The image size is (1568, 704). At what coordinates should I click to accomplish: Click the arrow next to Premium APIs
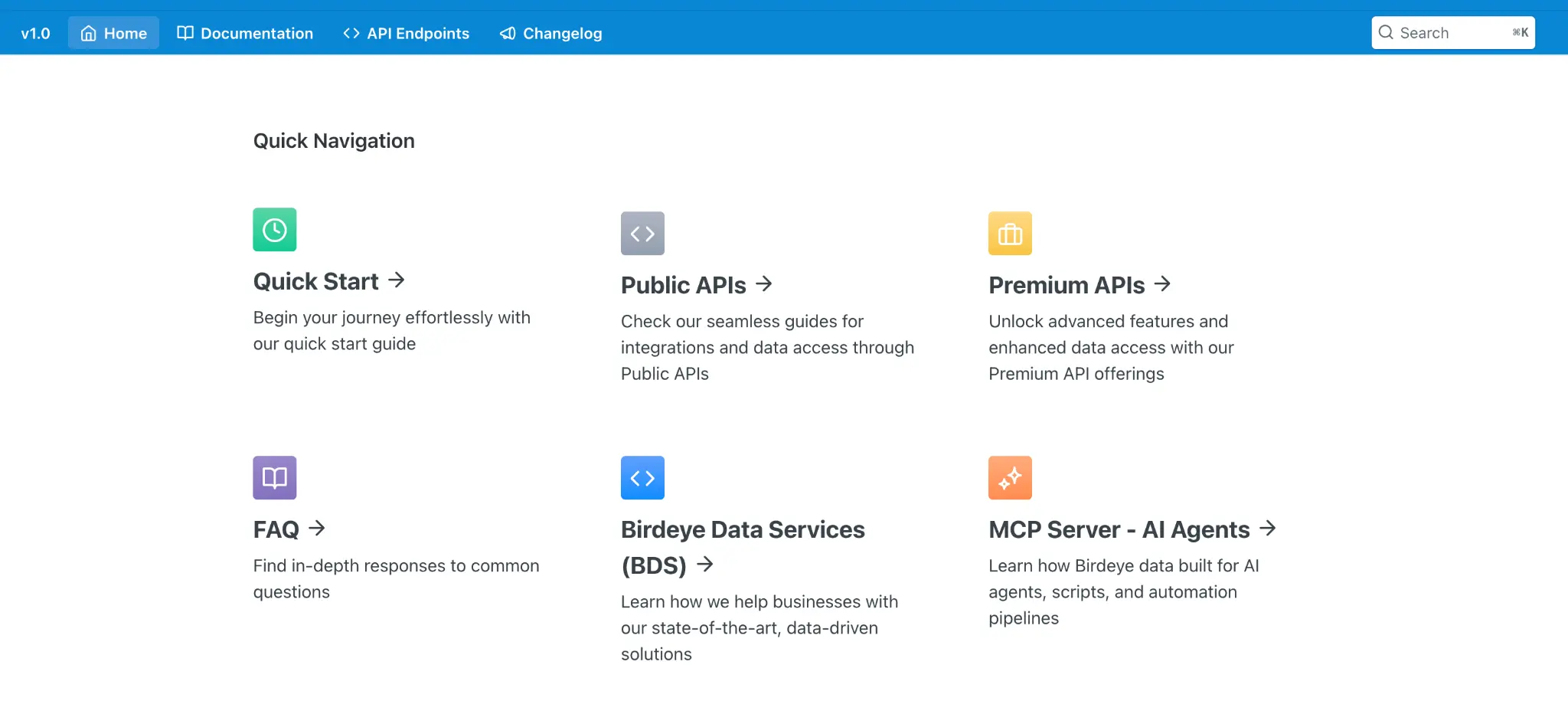point(1162,284)
